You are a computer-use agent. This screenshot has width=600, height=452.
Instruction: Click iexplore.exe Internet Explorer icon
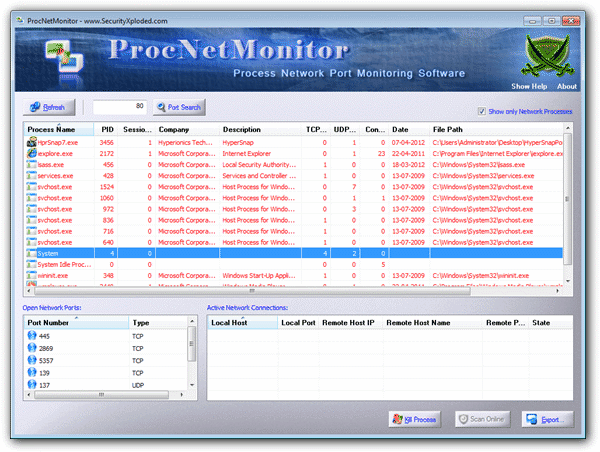32,153
